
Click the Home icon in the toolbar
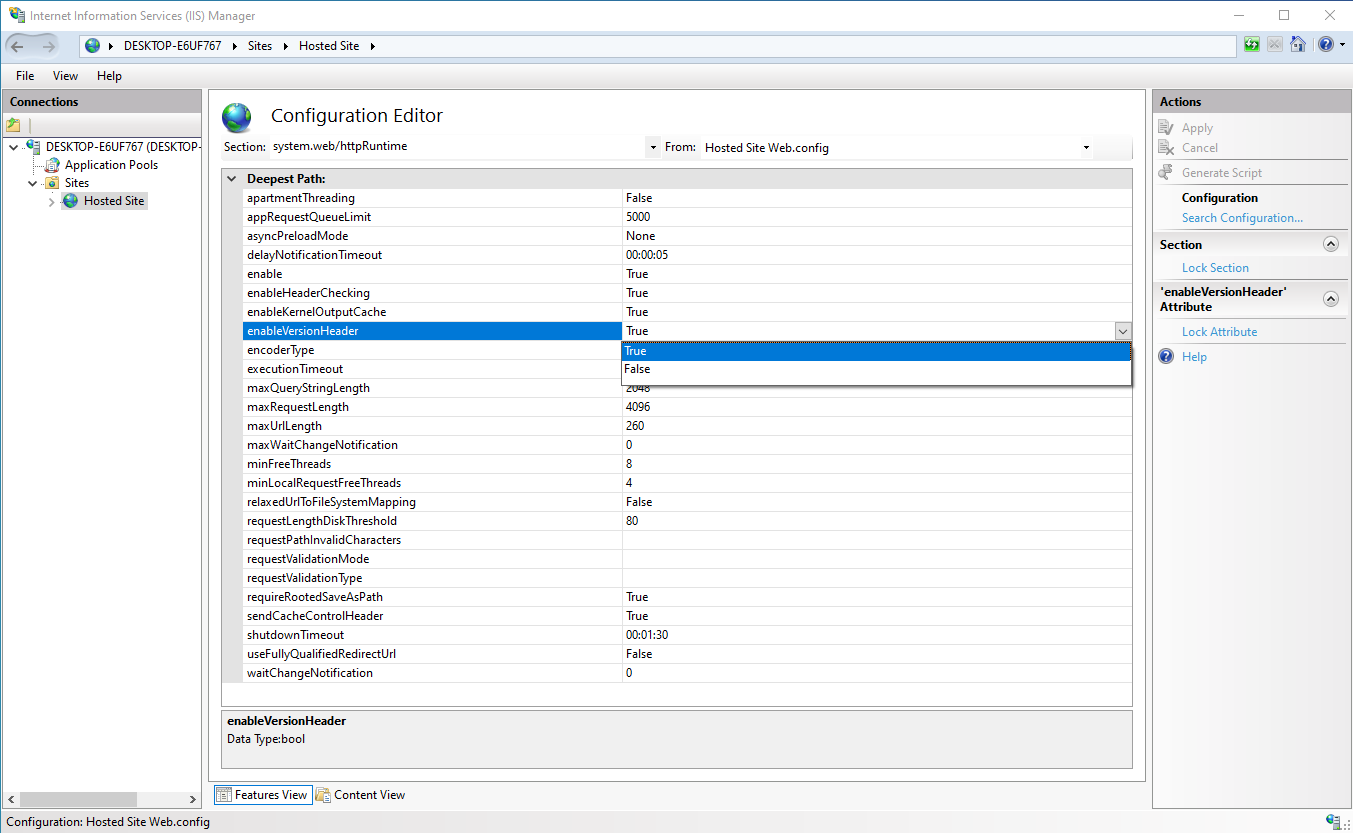click(x=1297, y=45)
